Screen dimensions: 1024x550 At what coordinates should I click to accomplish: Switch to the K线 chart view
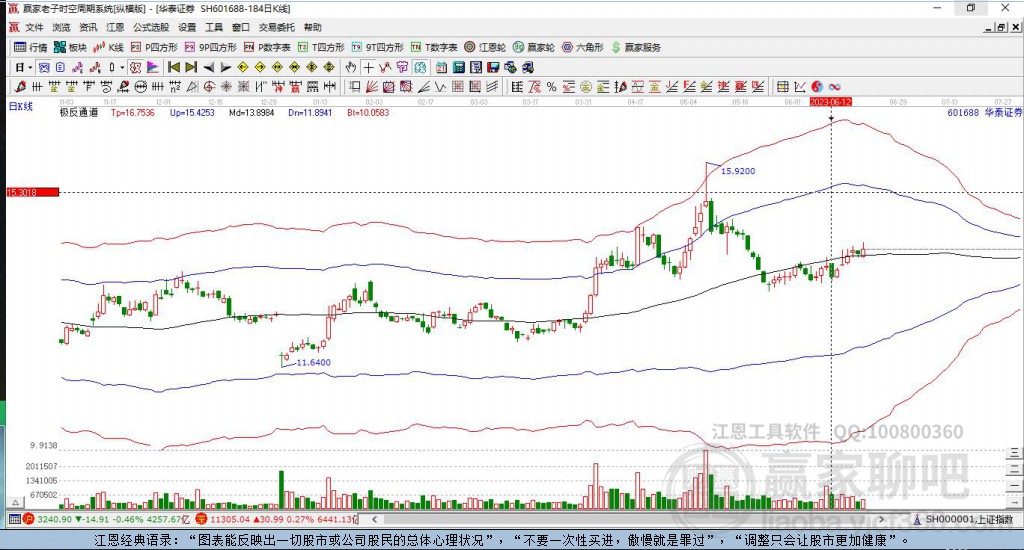pyautogui.click(x=108, y=47)
